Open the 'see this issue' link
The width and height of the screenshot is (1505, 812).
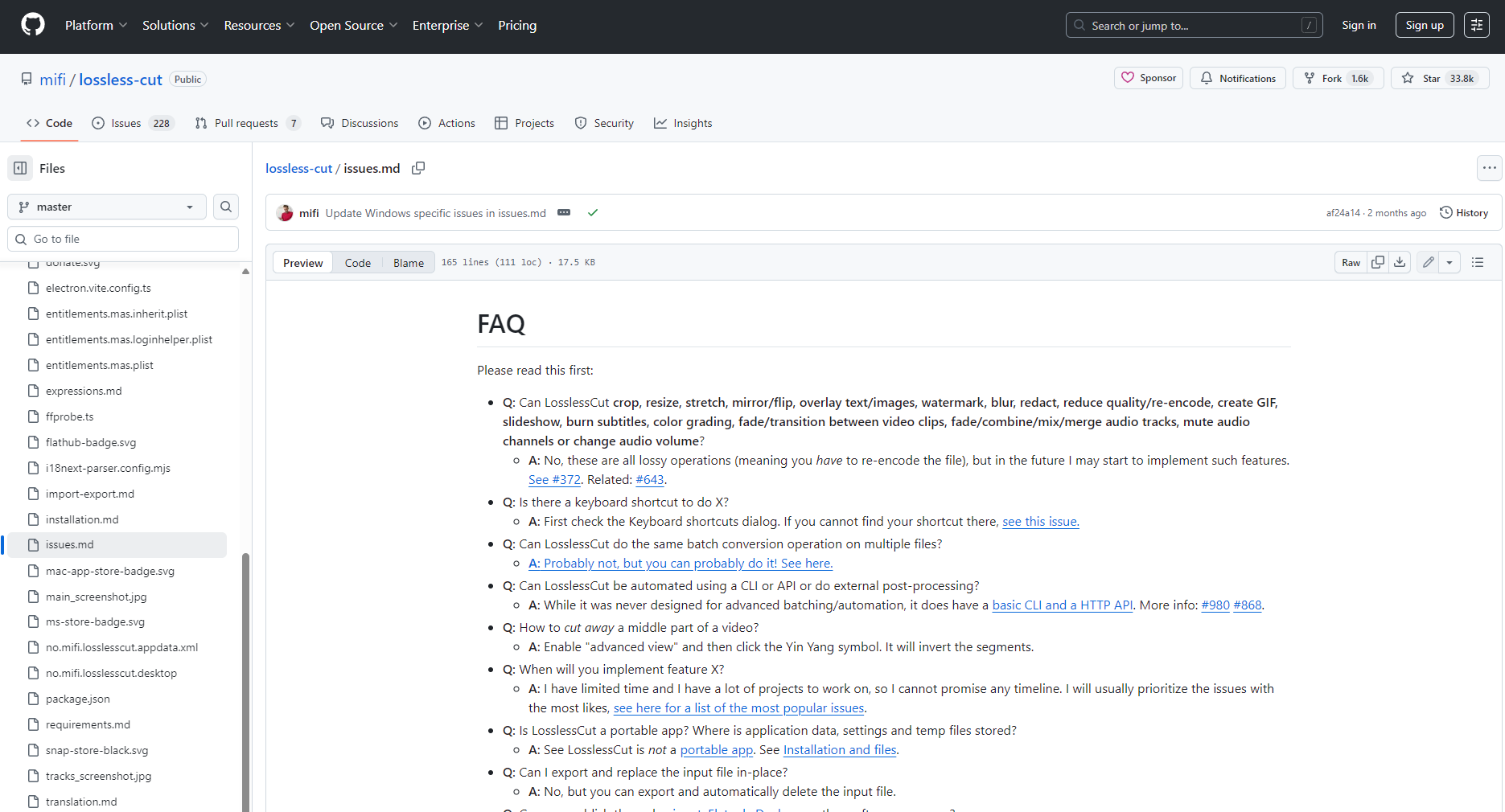pyautogui.click(x=1040, y=521)
